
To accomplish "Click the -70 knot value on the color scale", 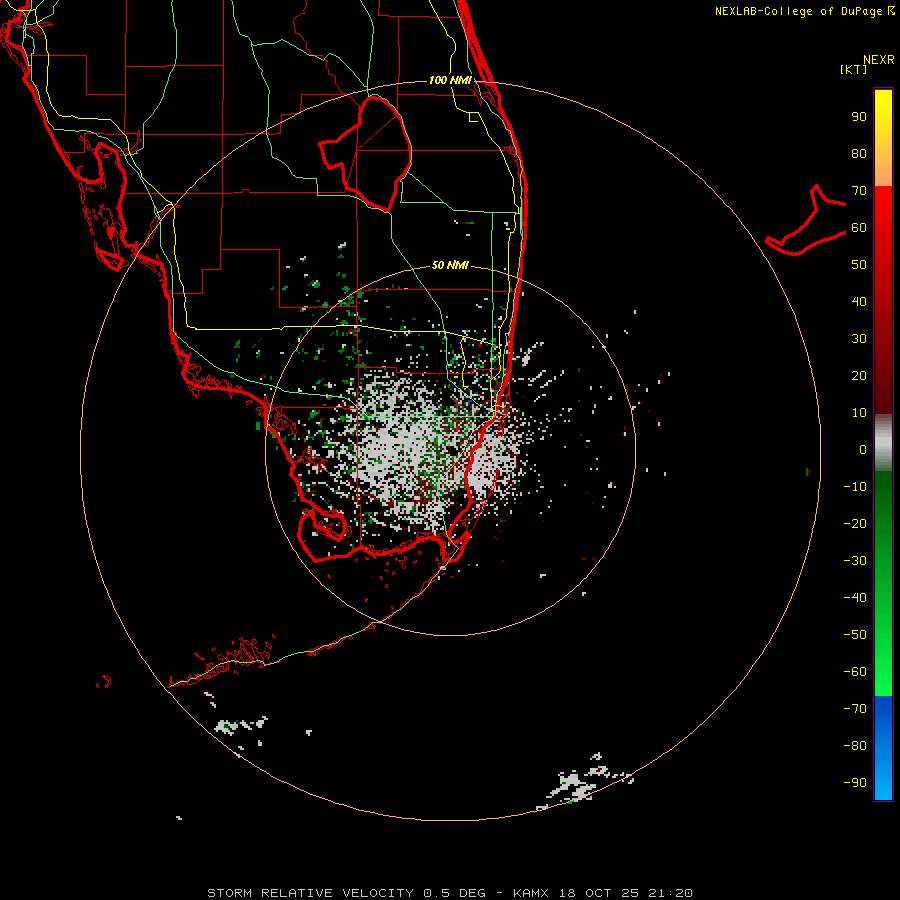I will pos(855,709).
